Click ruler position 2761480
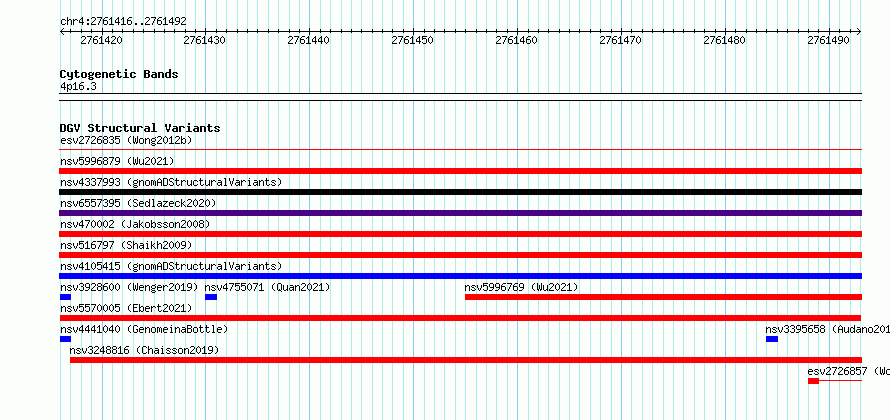The image size is (890, 420). (x=724, y=40)
